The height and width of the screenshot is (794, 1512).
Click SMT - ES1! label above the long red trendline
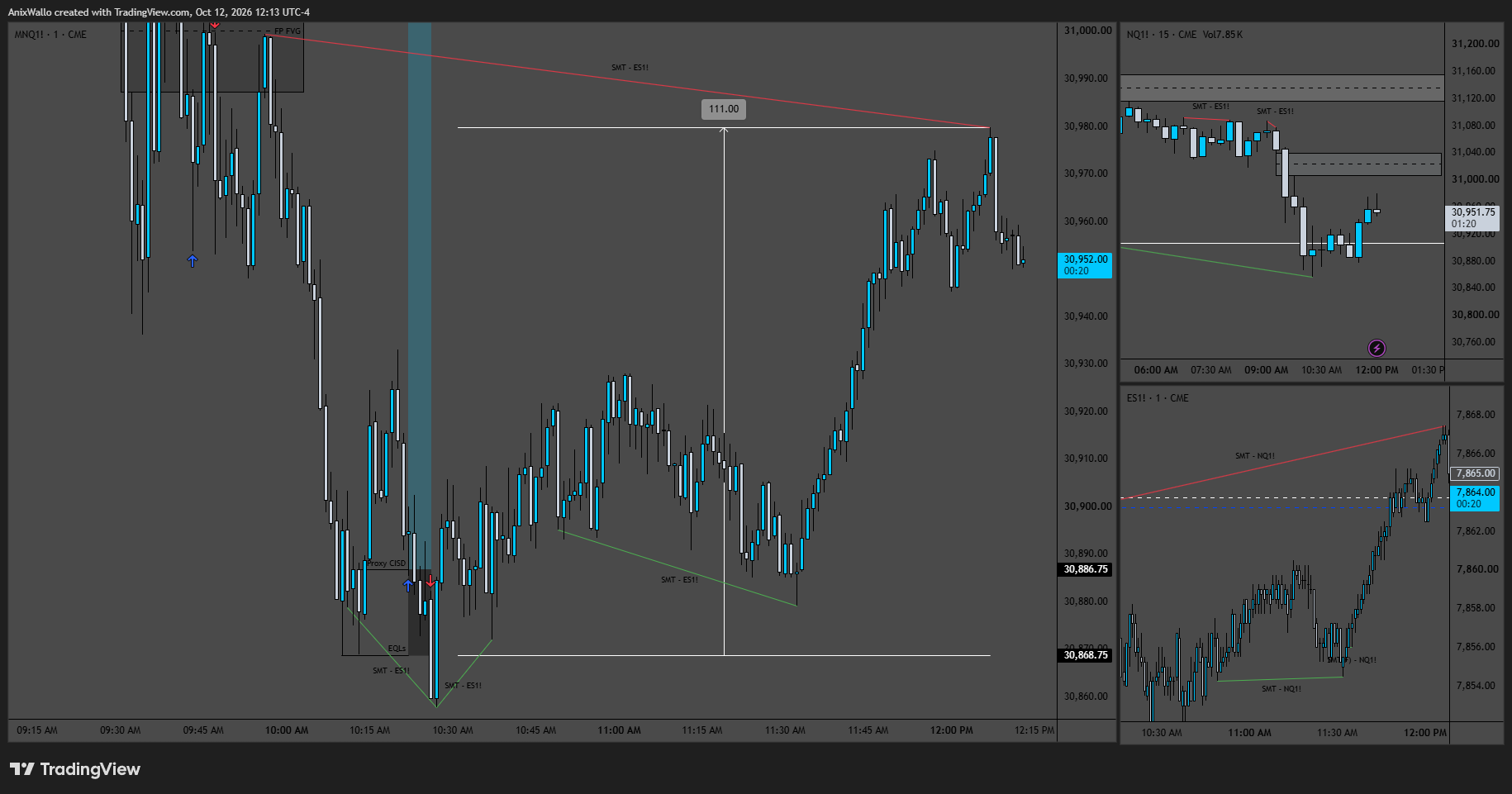coord(630,68)
